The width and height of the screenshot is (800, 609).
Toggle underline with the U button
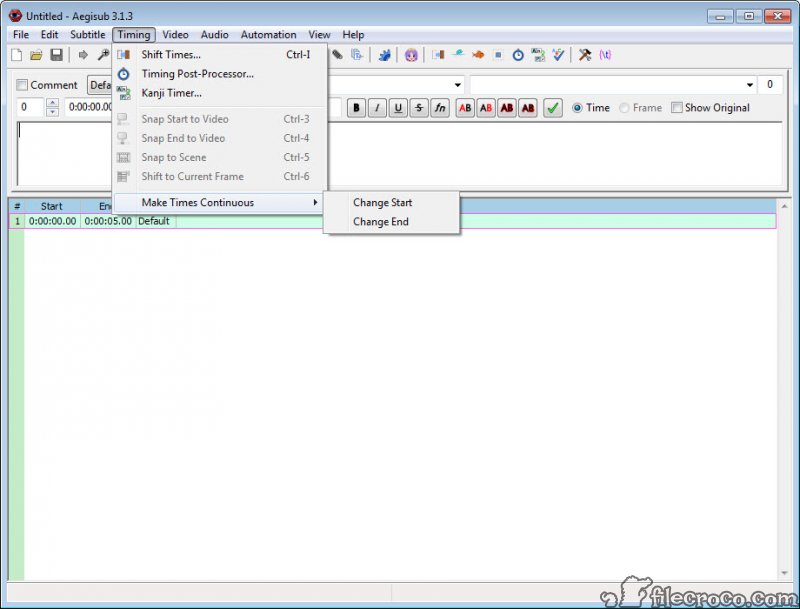tap(398, 108)
